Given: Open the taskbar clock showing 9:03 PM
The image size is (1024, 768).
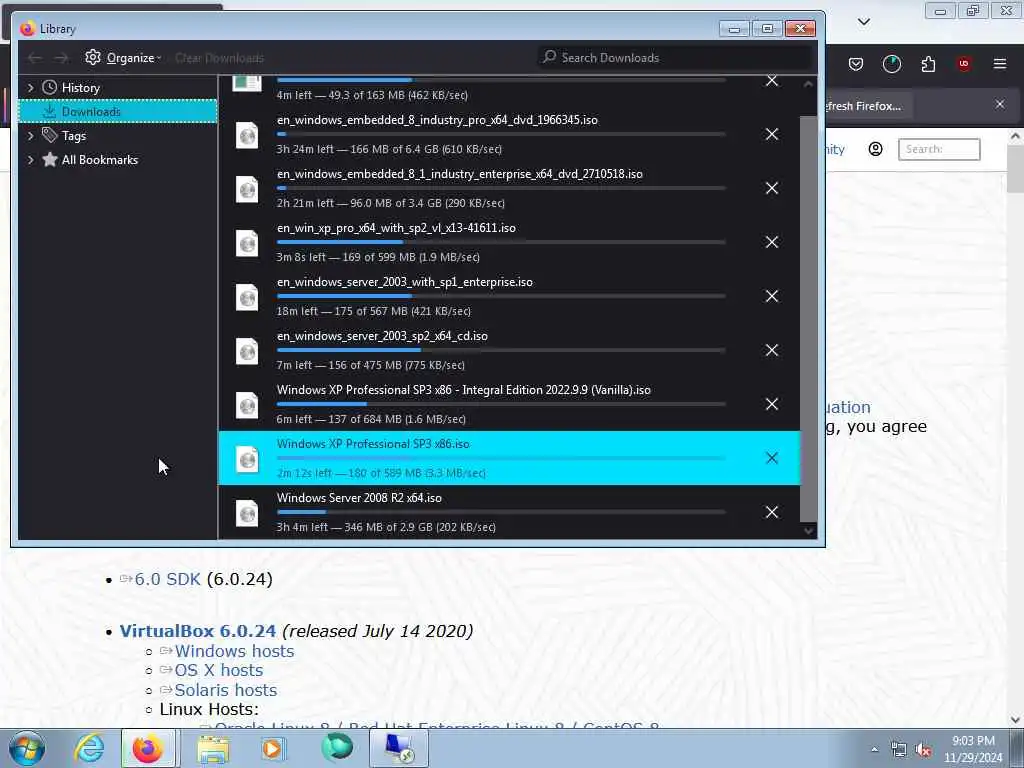Looking at the screenshot, I should 973,749.
